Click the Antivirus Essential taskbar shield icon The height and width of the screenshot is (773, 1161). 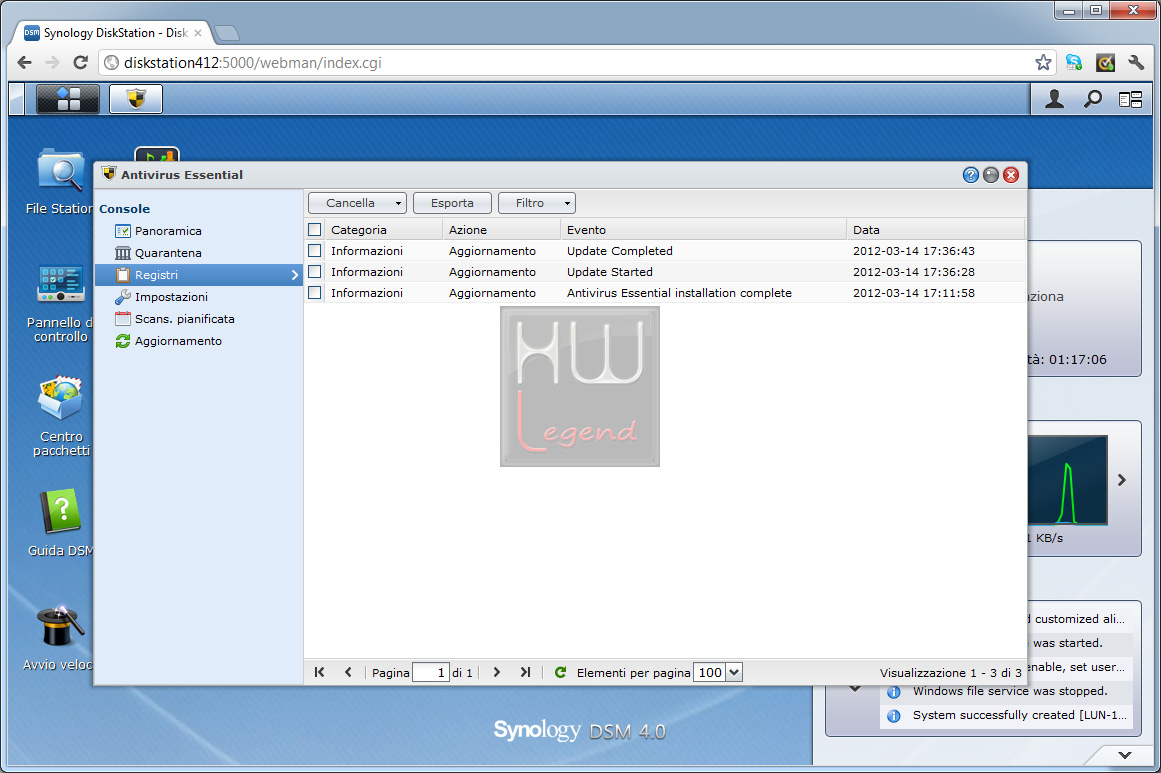[x=135, y=98]
